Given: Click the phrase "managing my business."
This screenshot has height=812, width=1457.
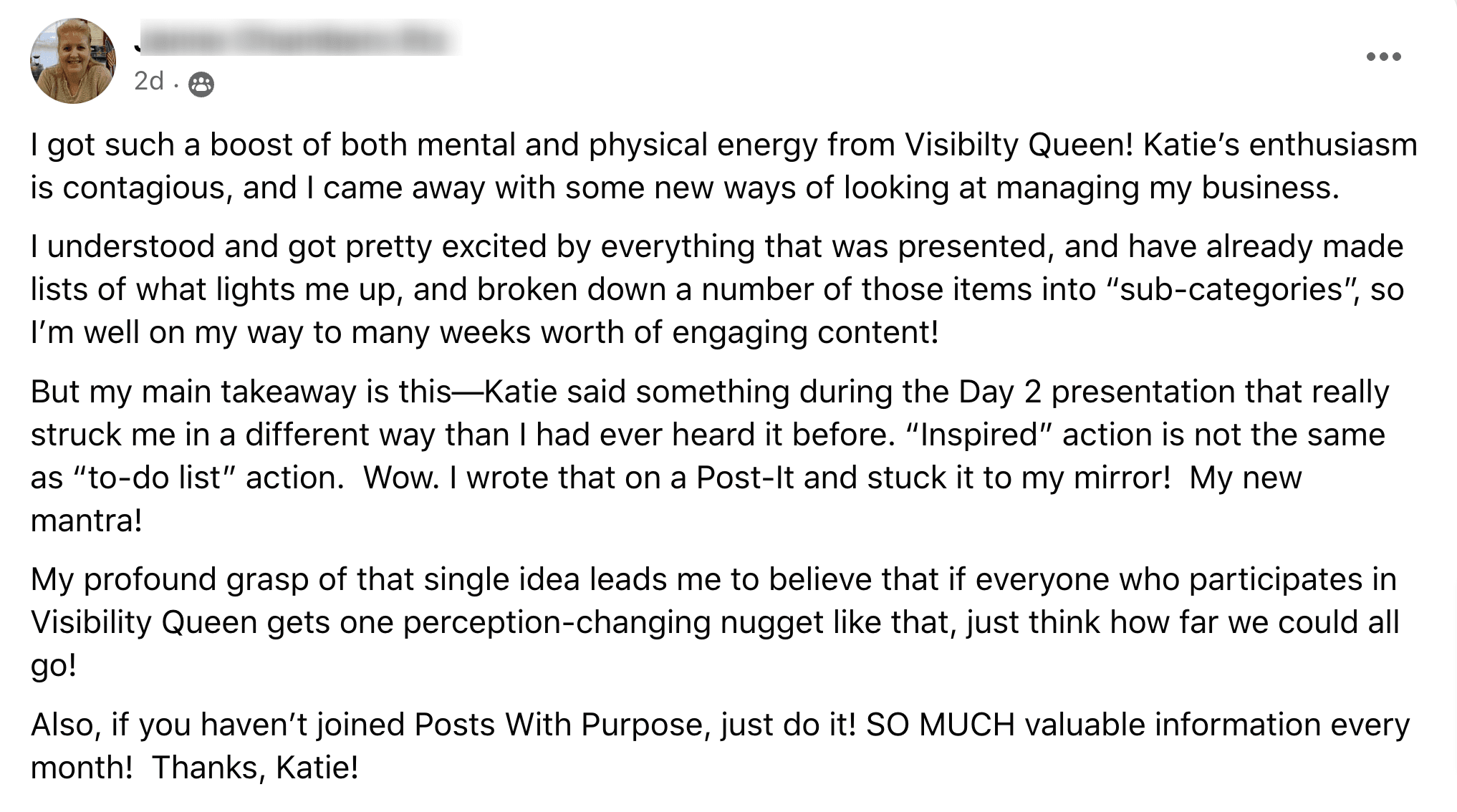Looking at the screenshot, I should click(x=1167, y=188).
